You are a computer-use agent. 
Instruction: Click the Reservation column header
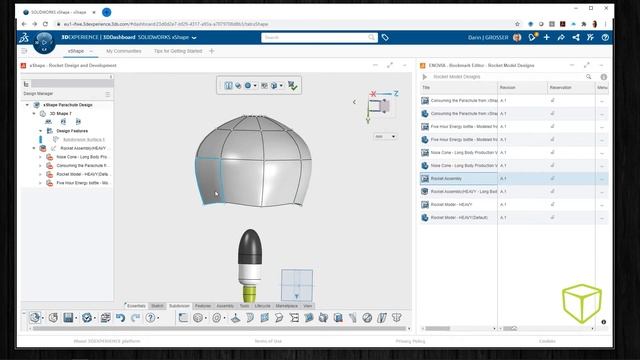571,87
